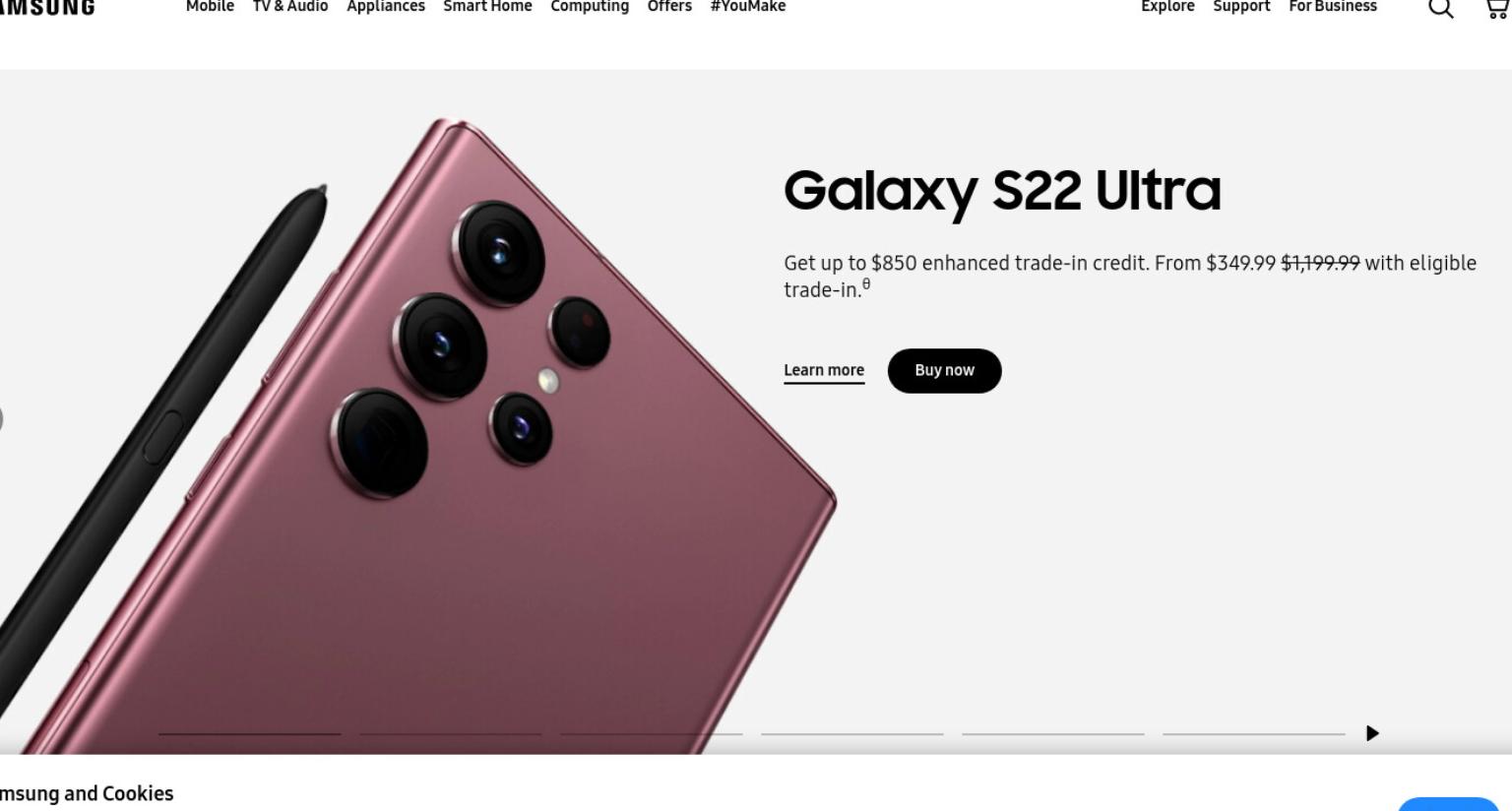
Task: Expand the TV & Audio menu
Action: click(290, 7)
